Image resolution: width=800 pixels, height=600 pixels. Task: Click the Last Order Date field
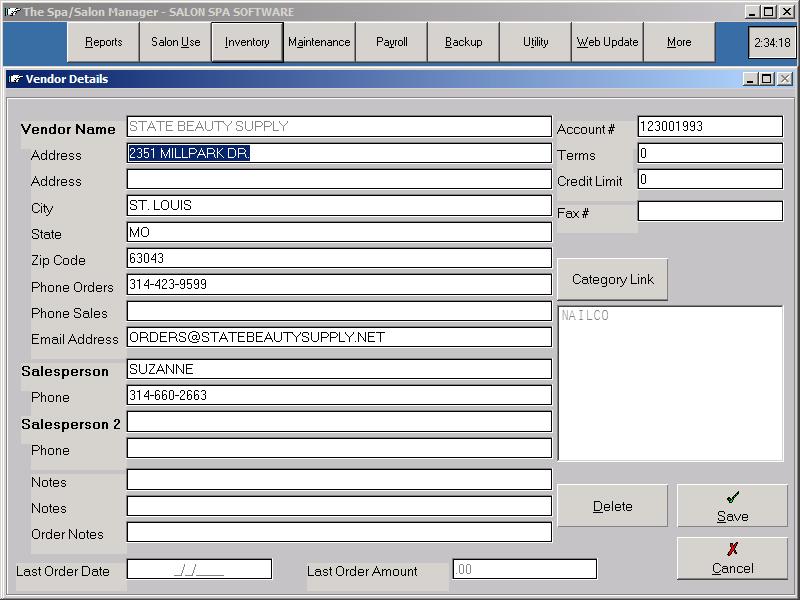tap(199, 569)
